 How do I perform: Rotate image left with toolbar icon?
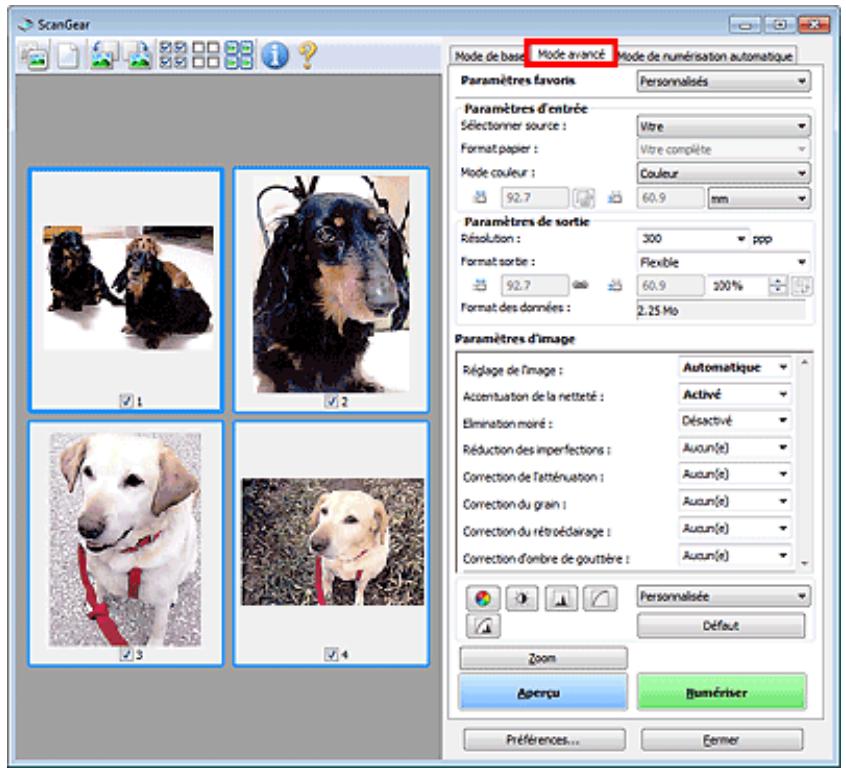104,56
